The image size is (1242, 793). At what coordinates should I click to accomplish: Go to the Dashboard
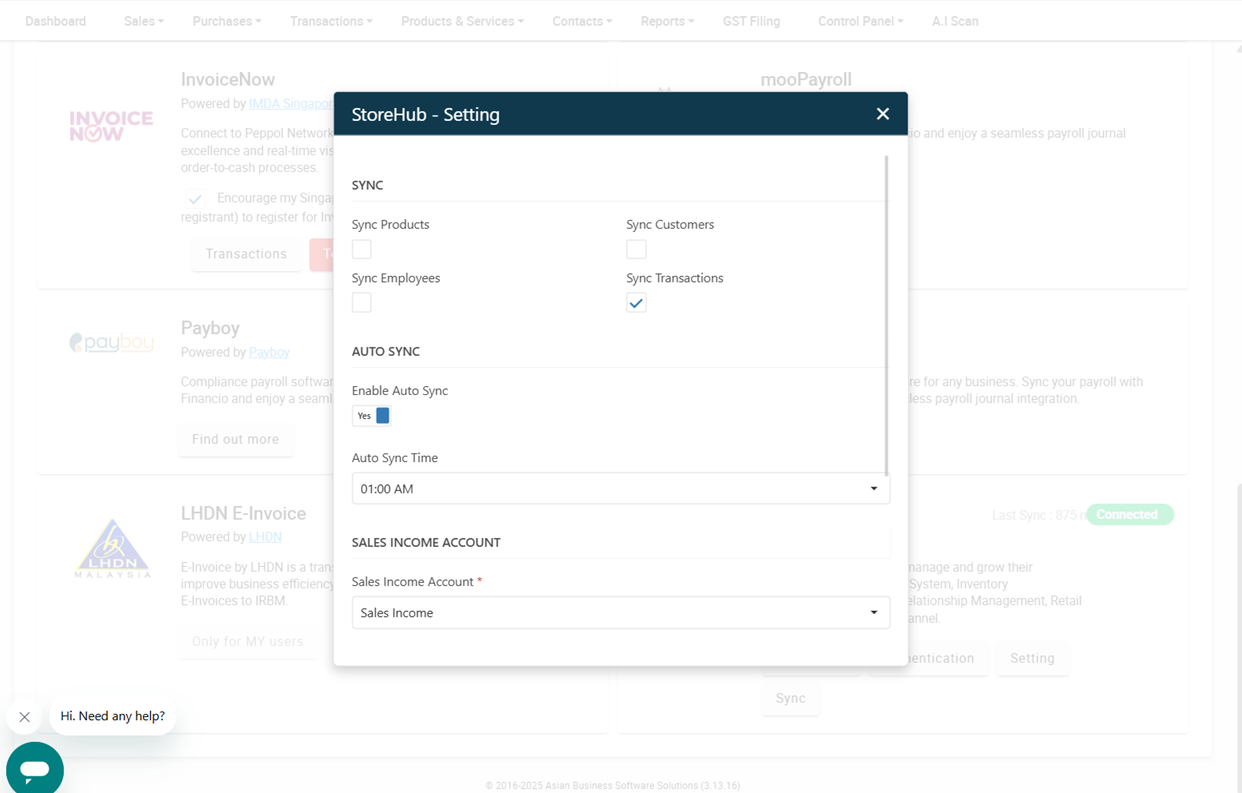[56, 21]
